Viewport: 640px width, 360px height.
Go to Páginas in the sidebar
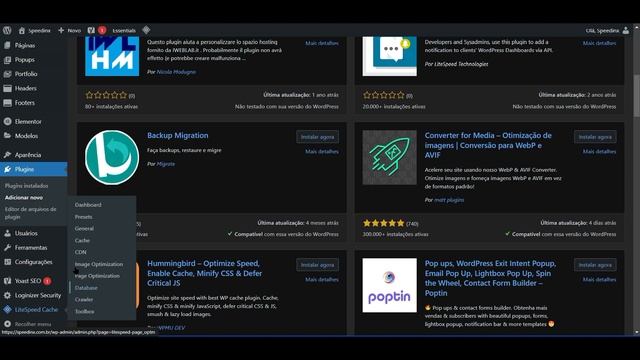point(24,45)
